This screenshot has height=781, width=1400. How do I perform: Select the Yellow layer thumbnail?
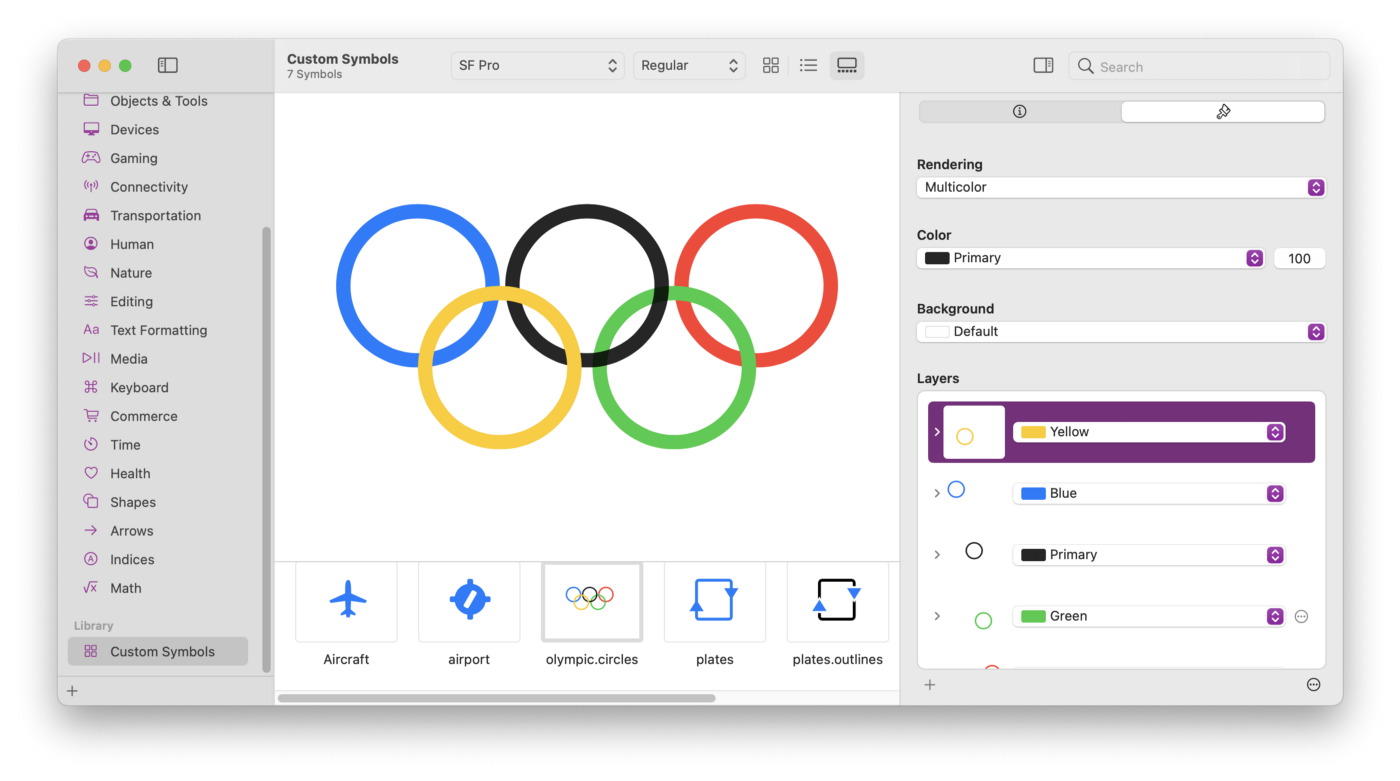click(x=974, y=432)
